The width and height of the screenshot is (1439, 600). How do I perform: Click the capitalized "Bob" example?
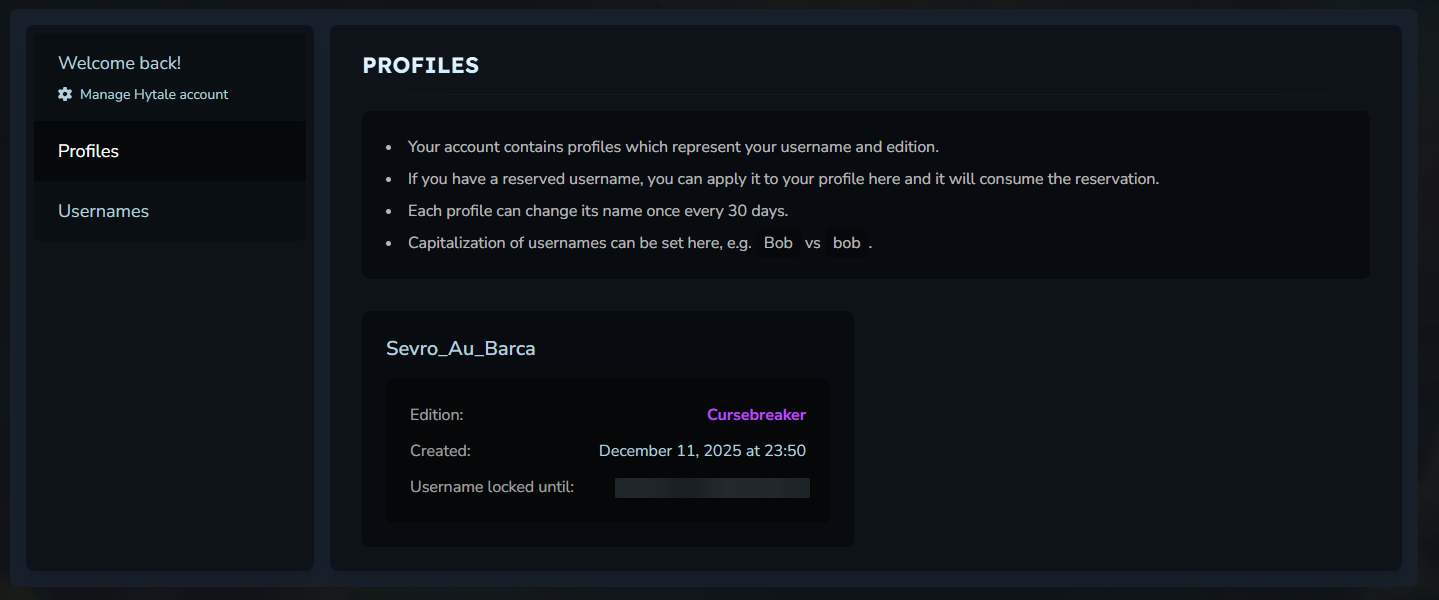coord(778,243)
